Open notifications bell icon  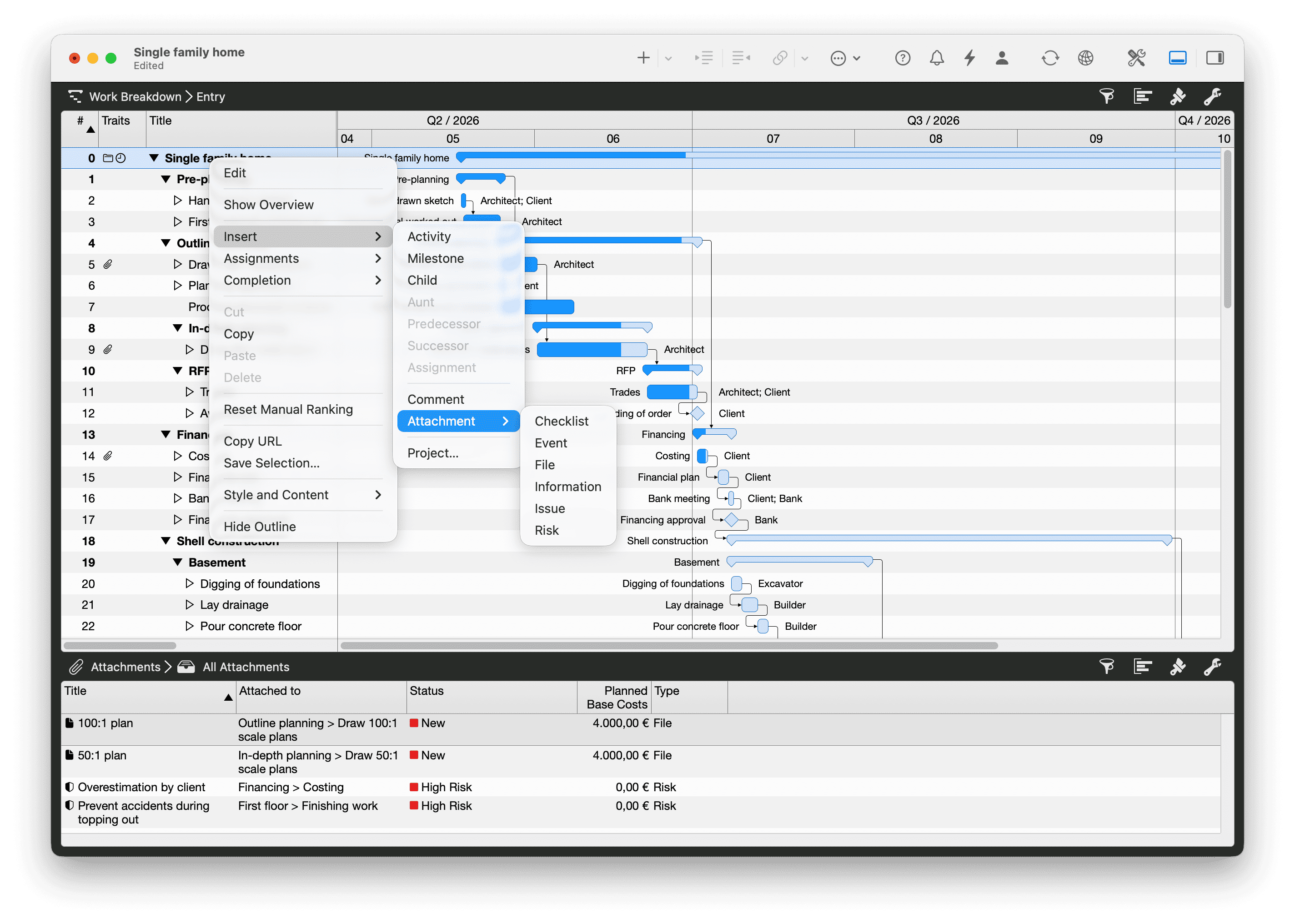[937, 58]
